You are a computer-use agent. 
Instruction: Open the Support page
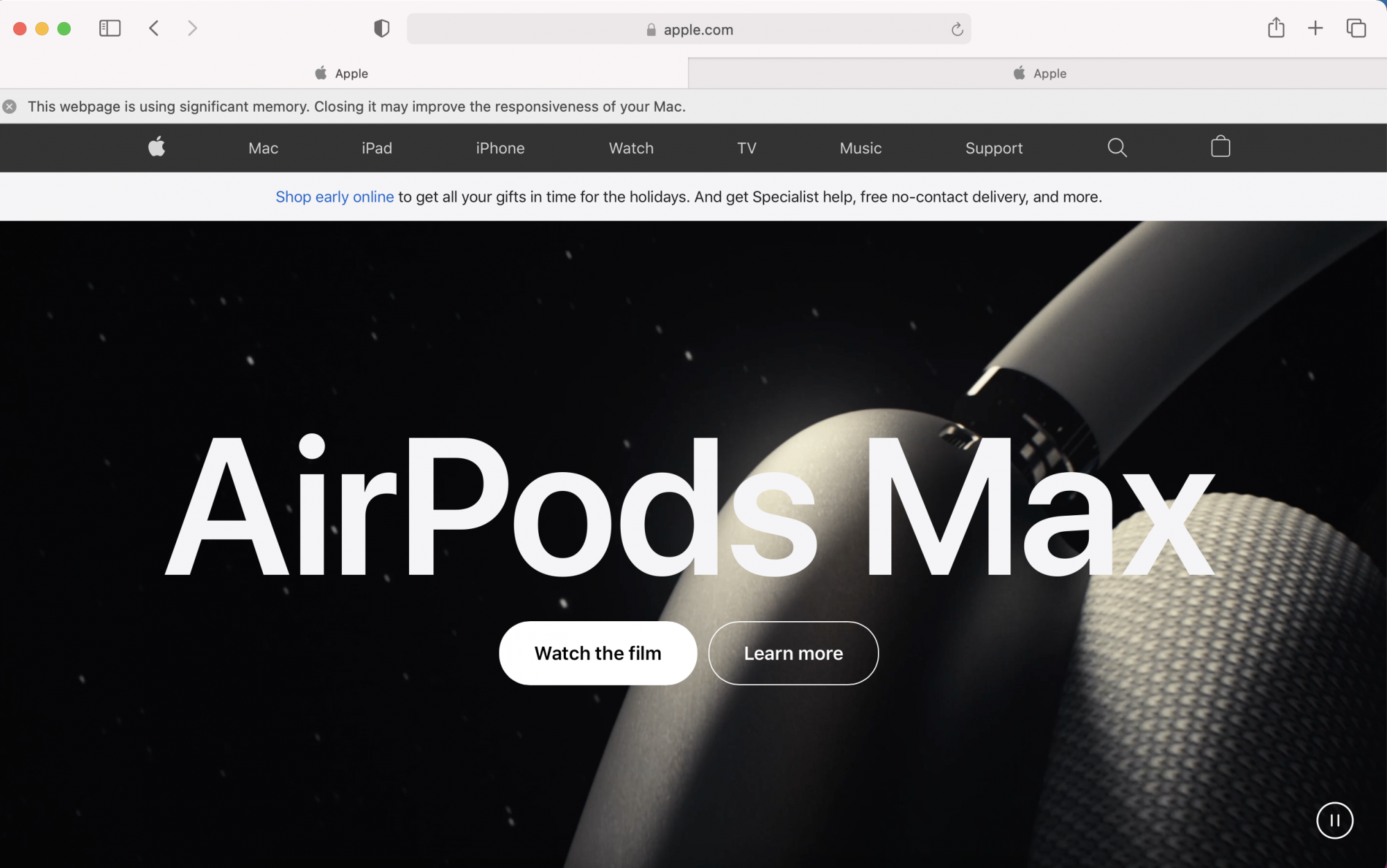(x=994, y=148)
